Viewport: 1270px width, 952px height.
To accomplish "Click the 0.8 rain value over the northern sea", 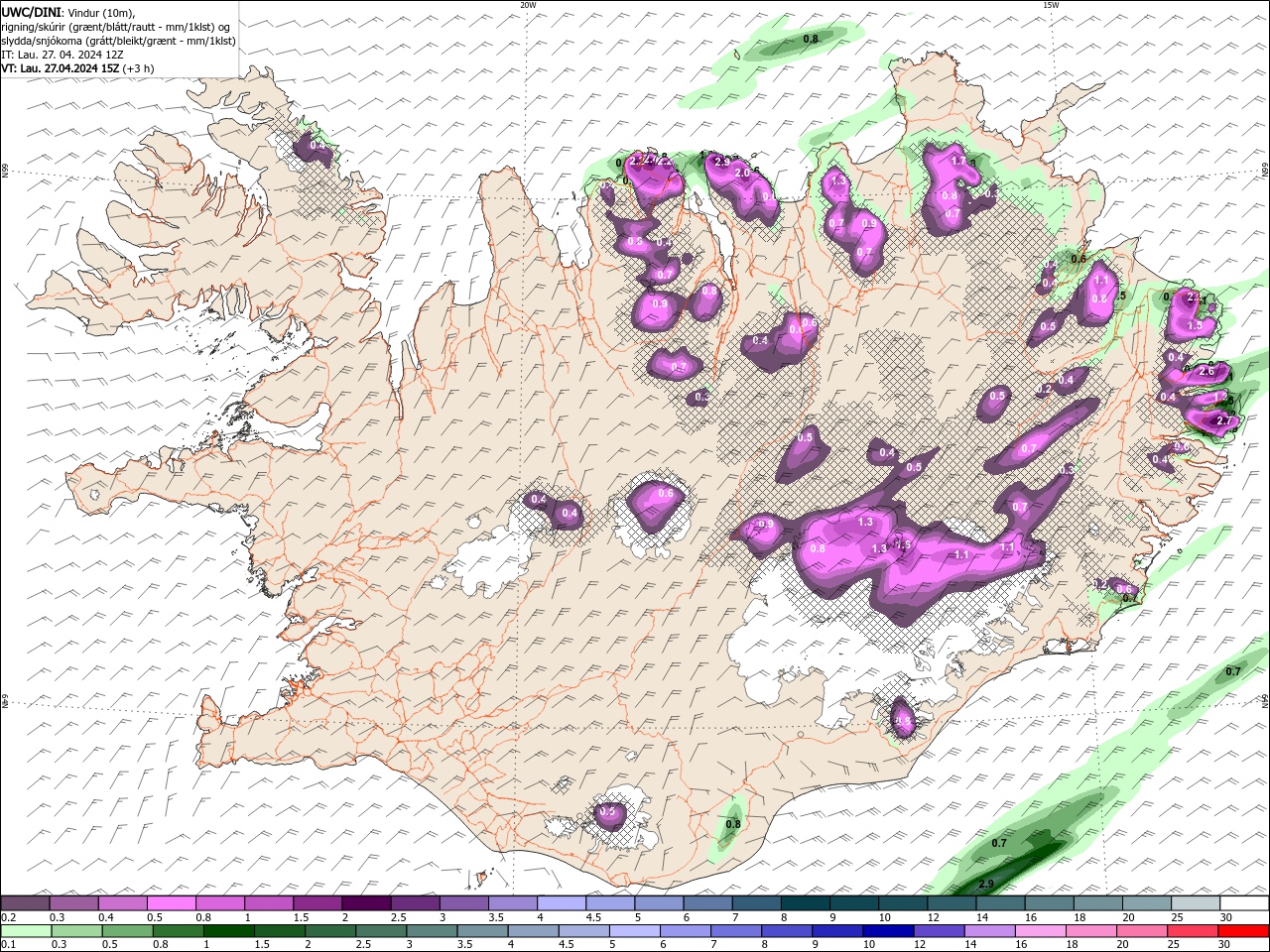I will (811, 39).
